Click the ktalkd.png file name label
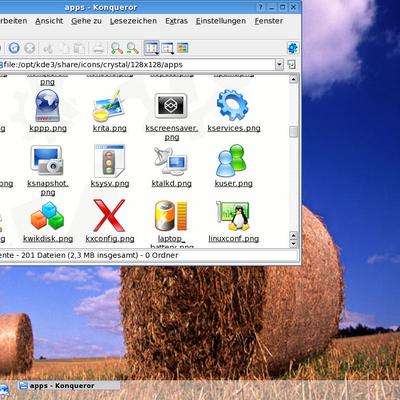400x400 pixels. [x=171, y=184]
